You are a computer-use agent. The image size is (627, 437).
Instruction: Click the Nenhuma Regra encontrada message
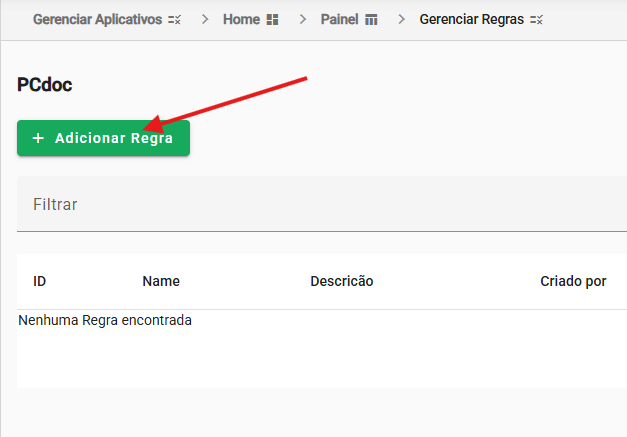[105, 321]
